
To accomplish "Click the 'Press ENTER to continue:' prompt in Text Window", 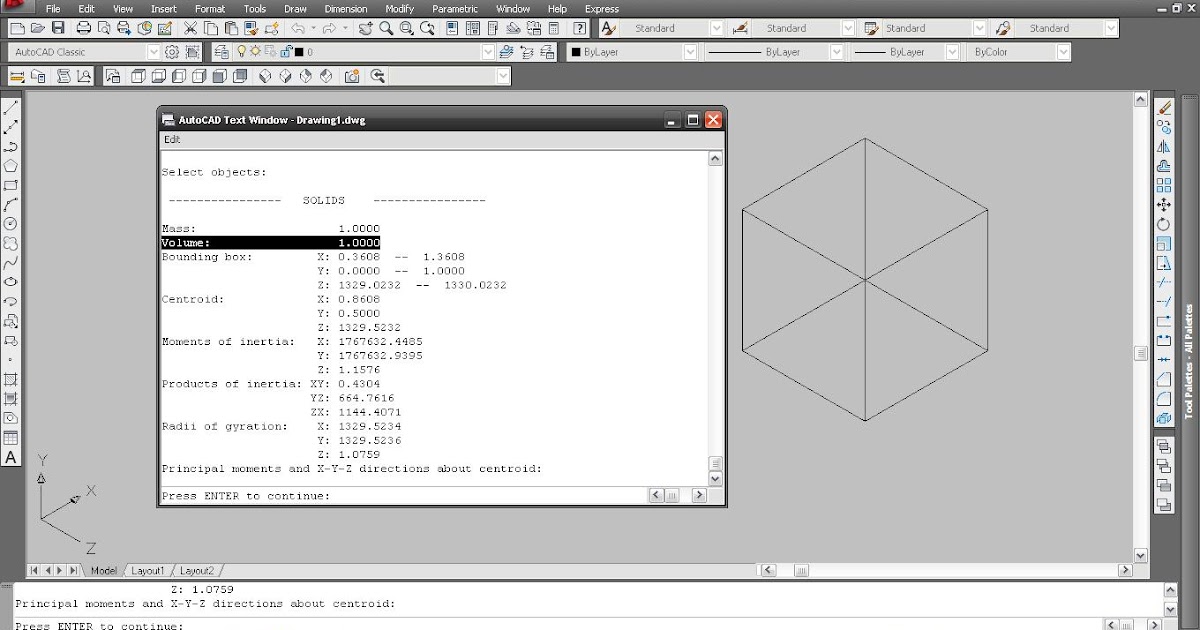I will (245, 496).
